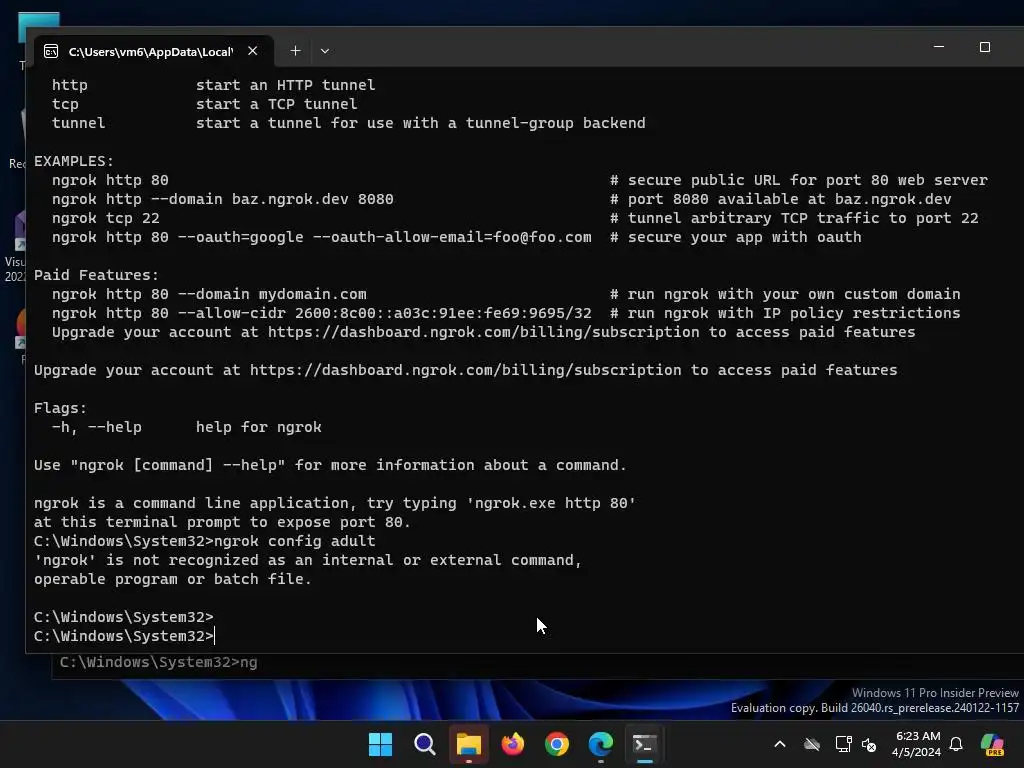Open File Explorer from taskbar
Screen dimensions: 1024x768
point(469,744)
